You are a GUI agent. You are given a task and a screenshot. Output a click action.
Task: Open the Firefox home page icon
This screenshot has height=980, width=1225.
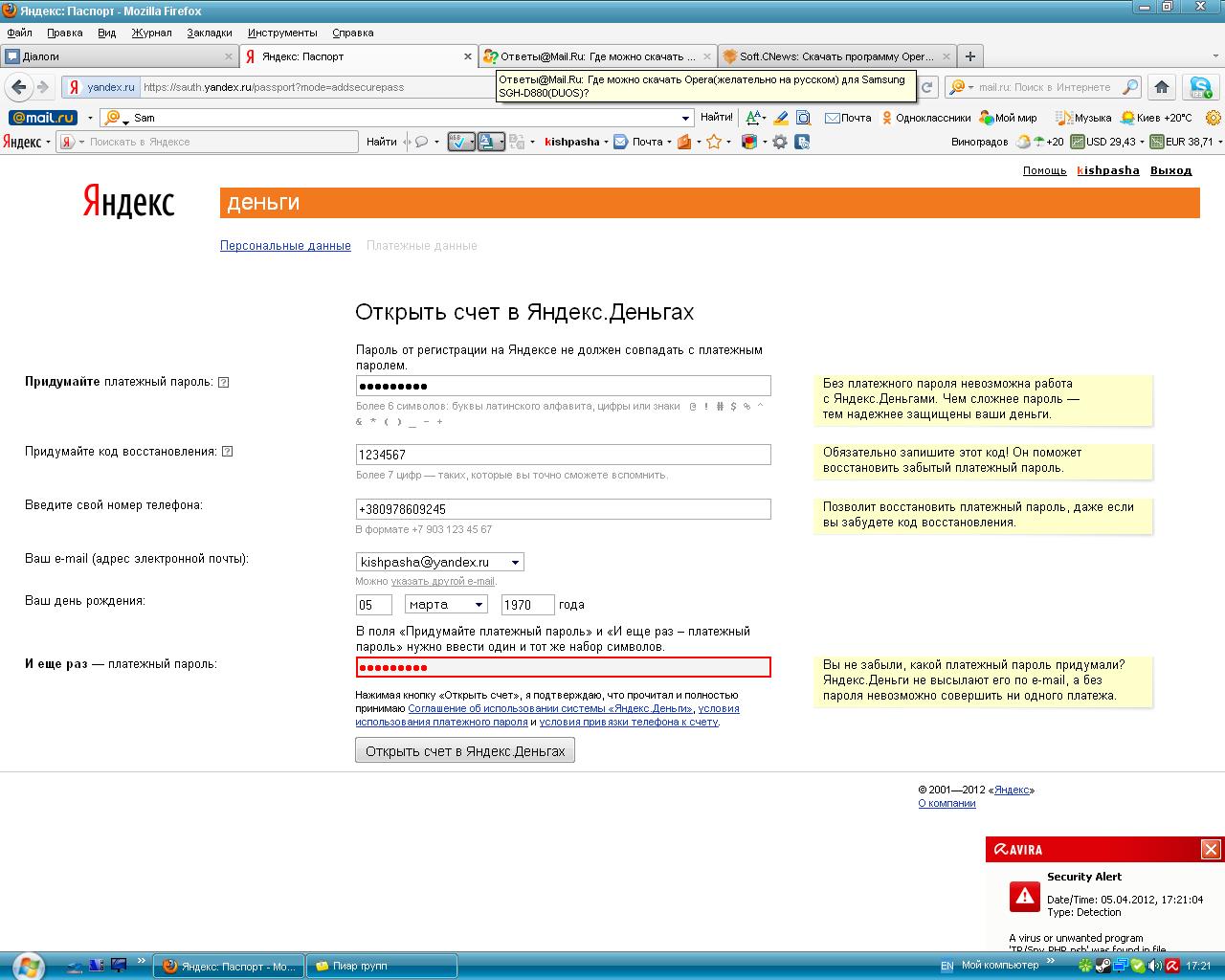[1162, 87]
